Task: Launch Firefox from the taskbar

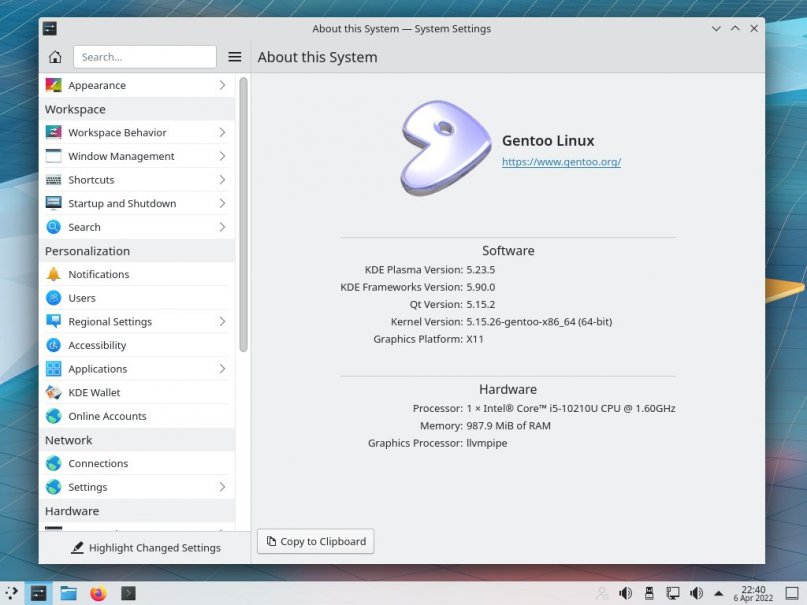Action: (x=98, y=593)
